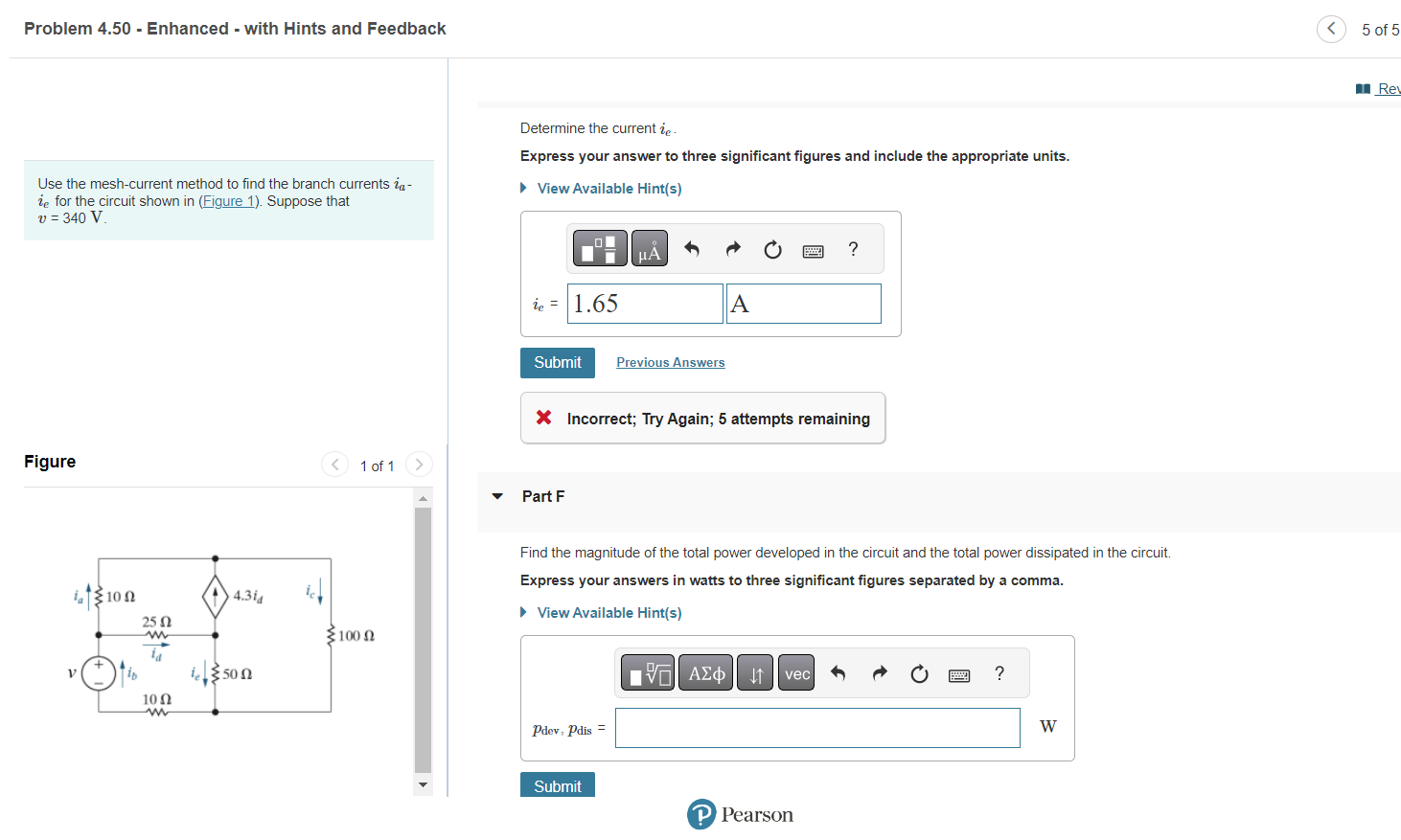Click the figure panel scrollbar thumb
The image size is (1401, 840).
coord(423,640)
